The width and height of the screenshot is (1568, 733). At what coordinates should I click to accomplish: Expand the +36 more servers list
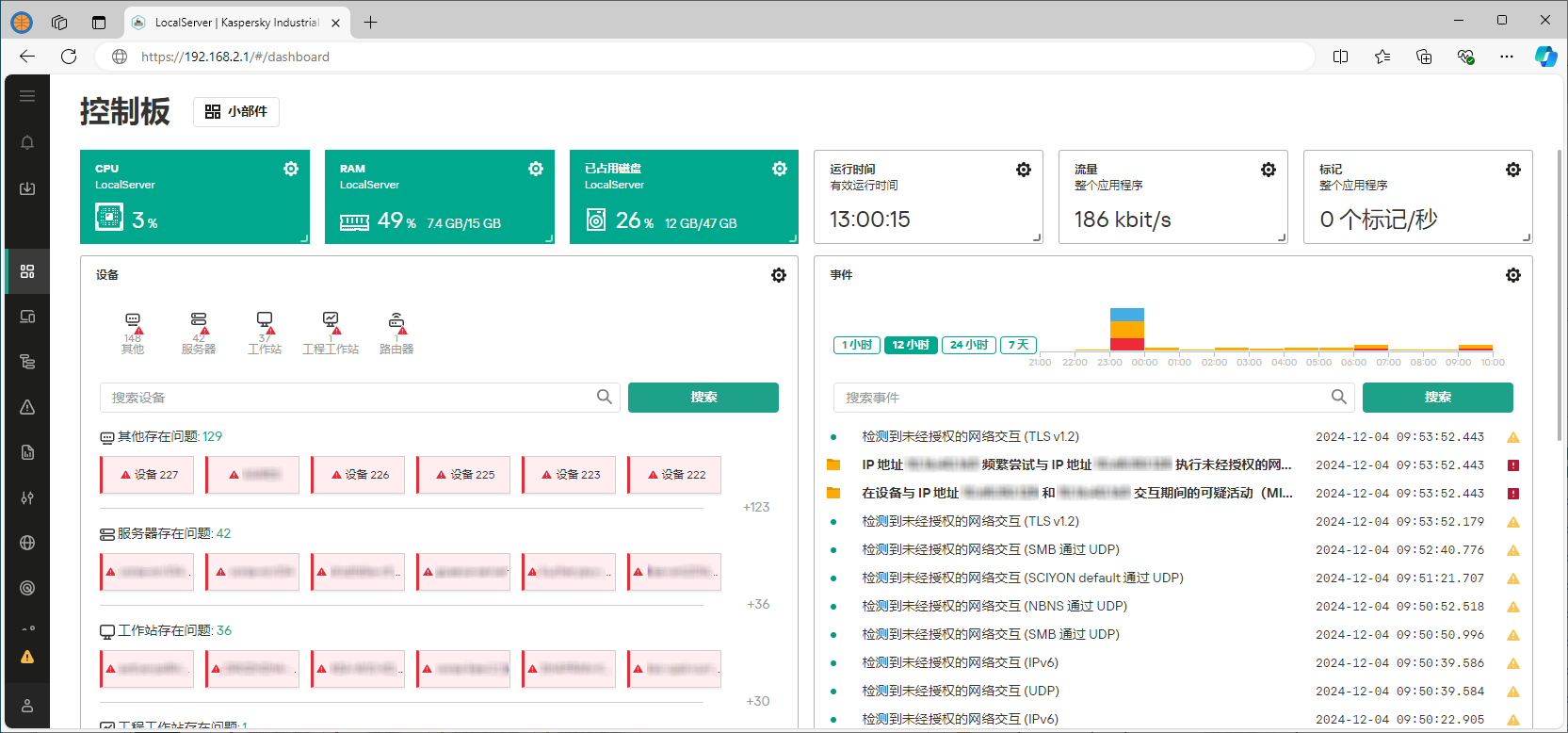758,604
